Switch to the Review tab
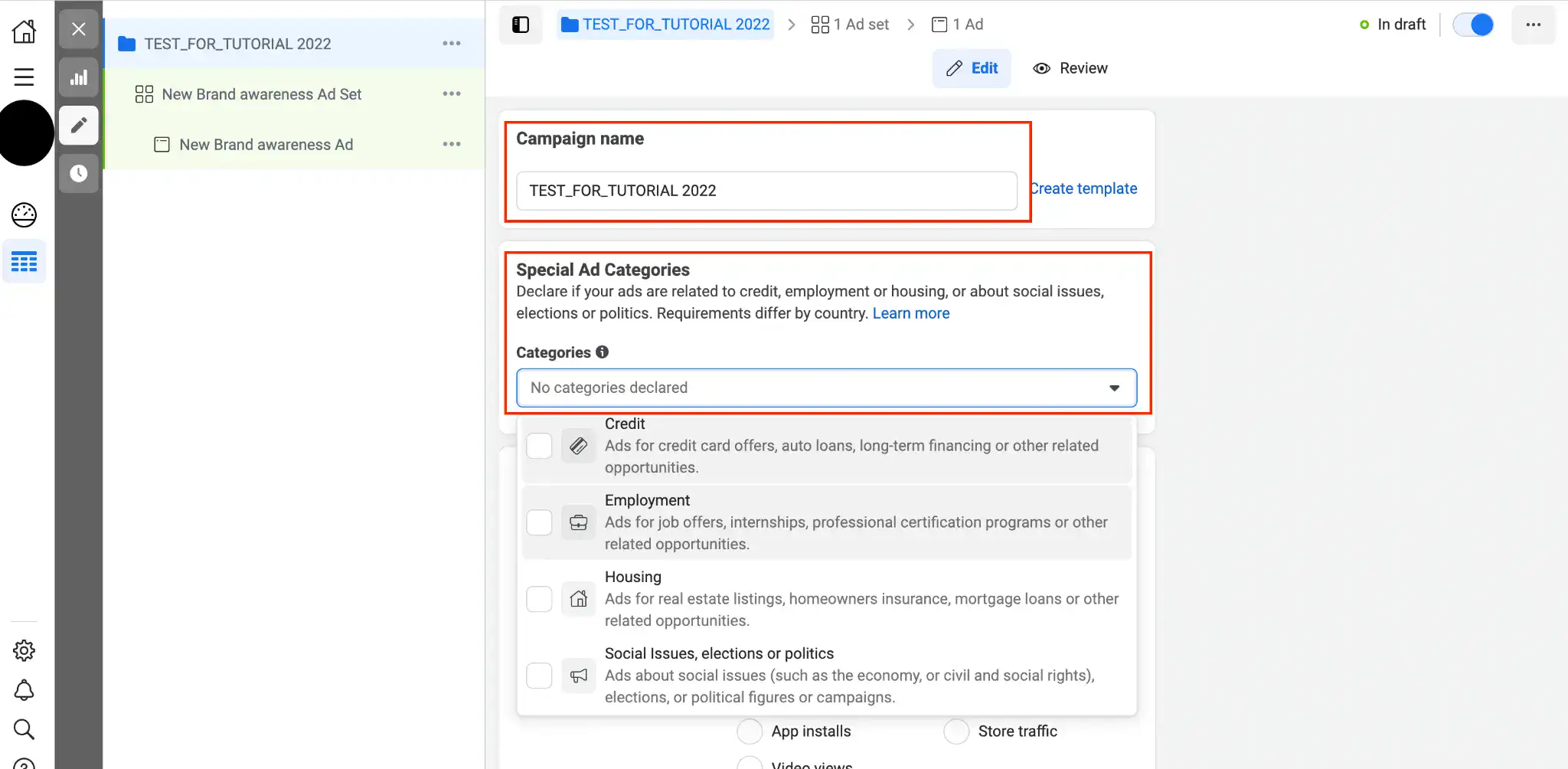The height and width of the screenshot is (769, 1568). click(x=1070, y=68)
